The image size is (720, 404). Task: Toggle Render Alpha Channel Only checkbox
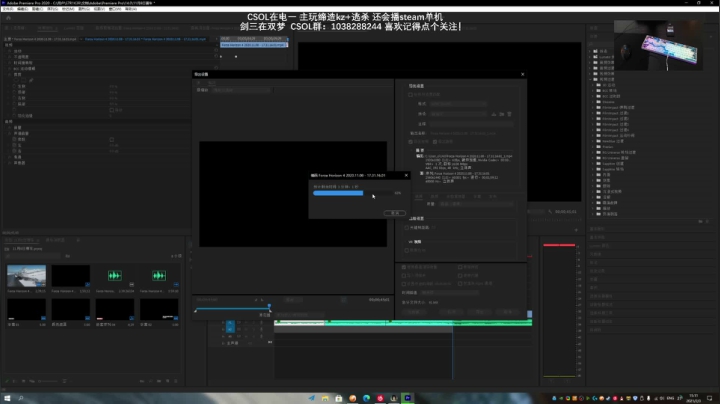click(460, 284)
